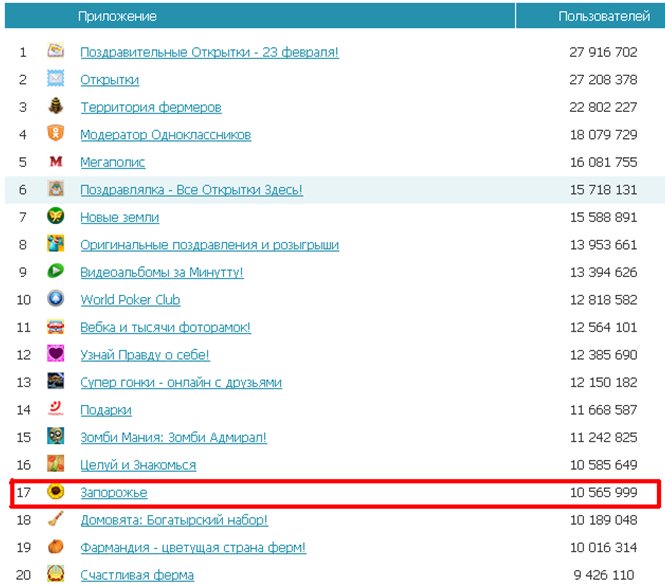Image resolution: width=665 pixels, height=586 pixels.
Task: Click the sunflower Запорожье icon
Action: 56,491
